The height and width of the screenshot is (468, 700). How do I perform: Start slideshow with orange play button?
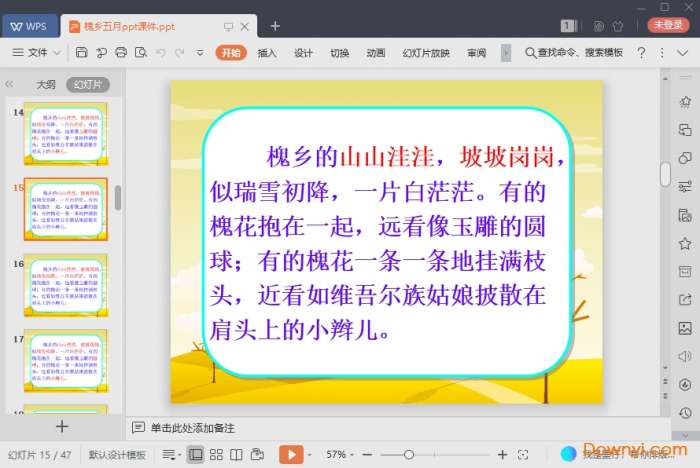pos(290,455)
